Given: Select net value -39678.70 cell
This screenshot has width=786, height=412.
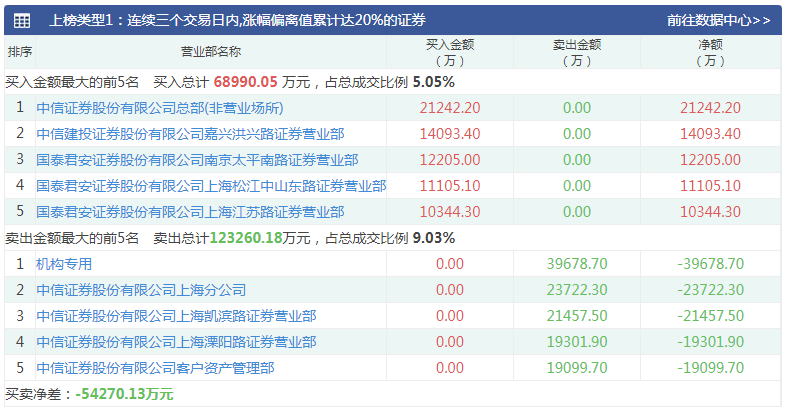Looking at the screenshot, I should click(710, 264).
